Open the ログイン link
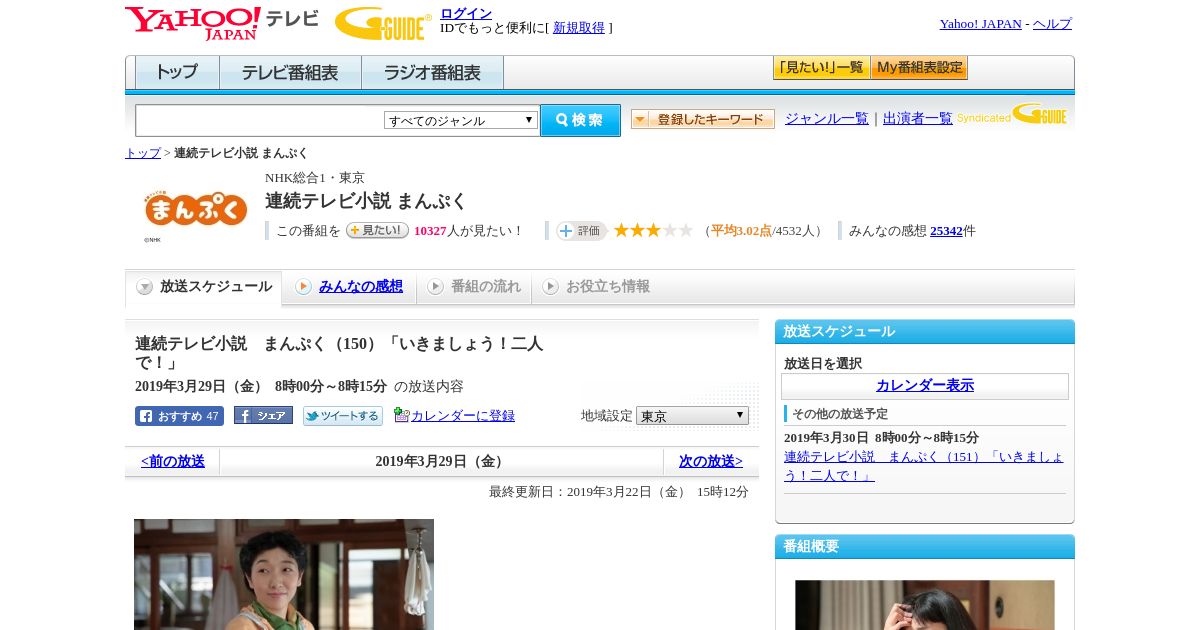1200x630 pixels. (x=466, y=13)
